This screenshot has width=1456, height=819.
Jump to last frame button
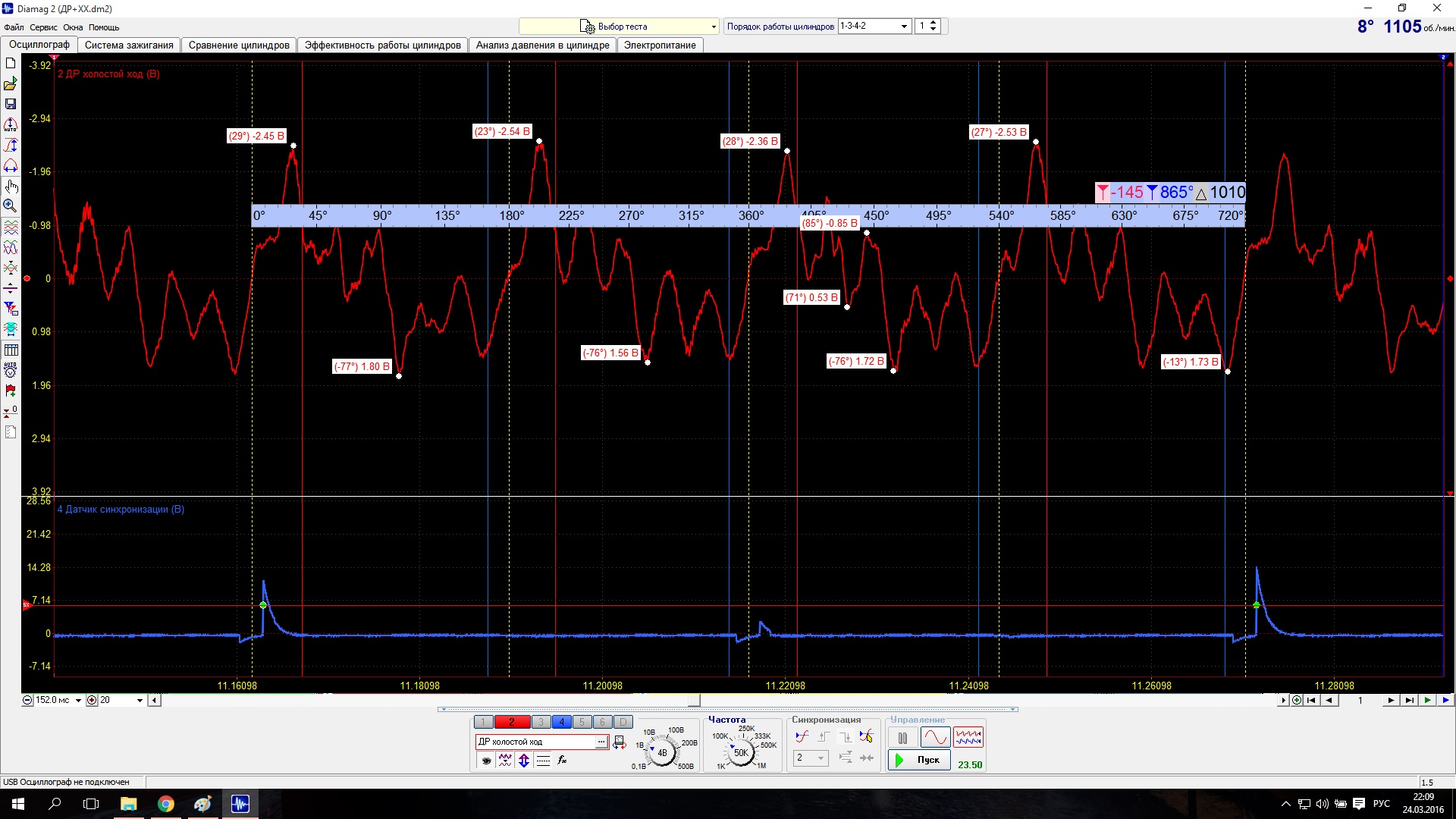pos(1409,701)
